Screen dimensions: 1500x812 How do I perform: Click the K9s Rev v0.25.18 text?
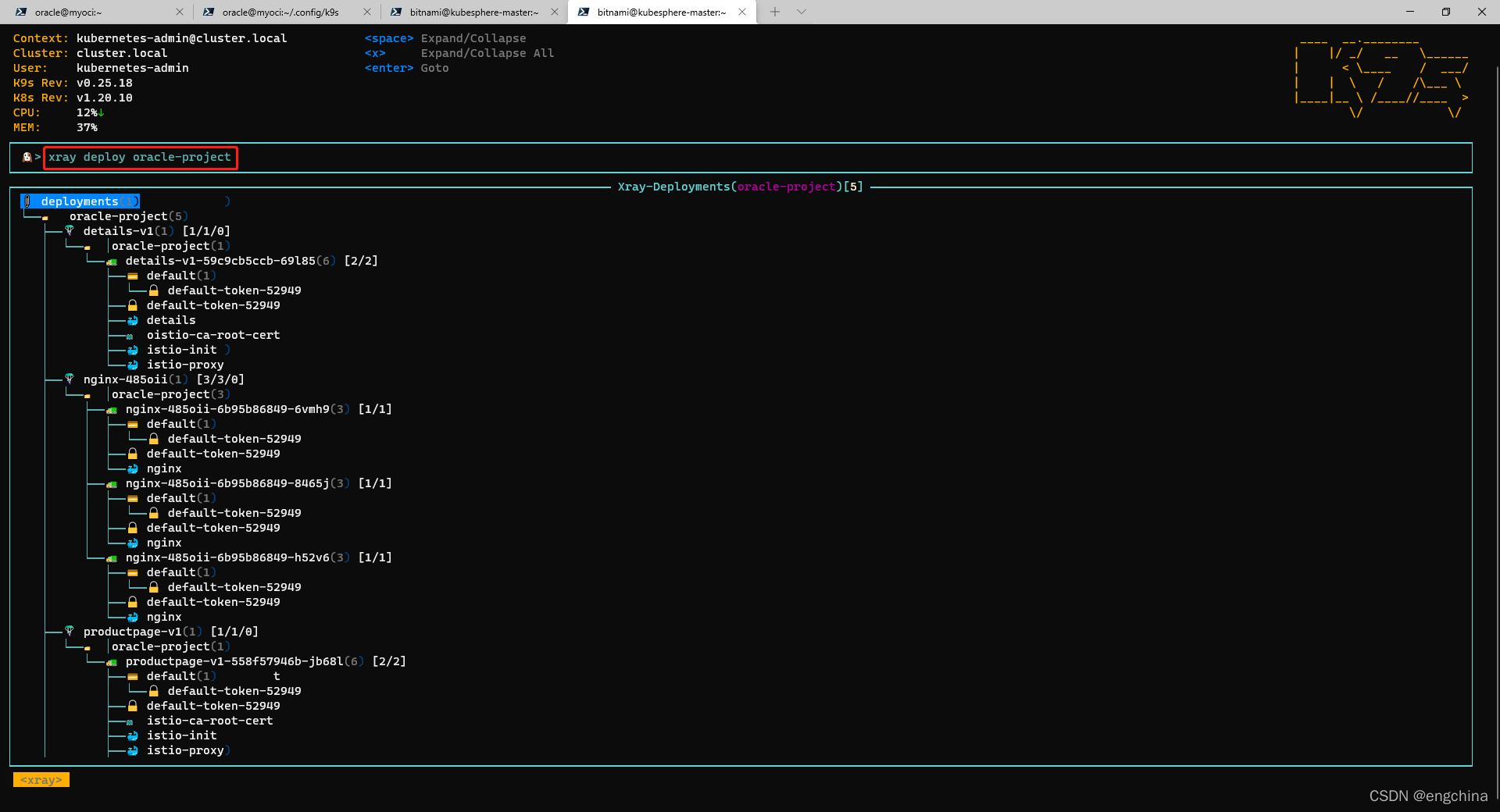(73, 83)
